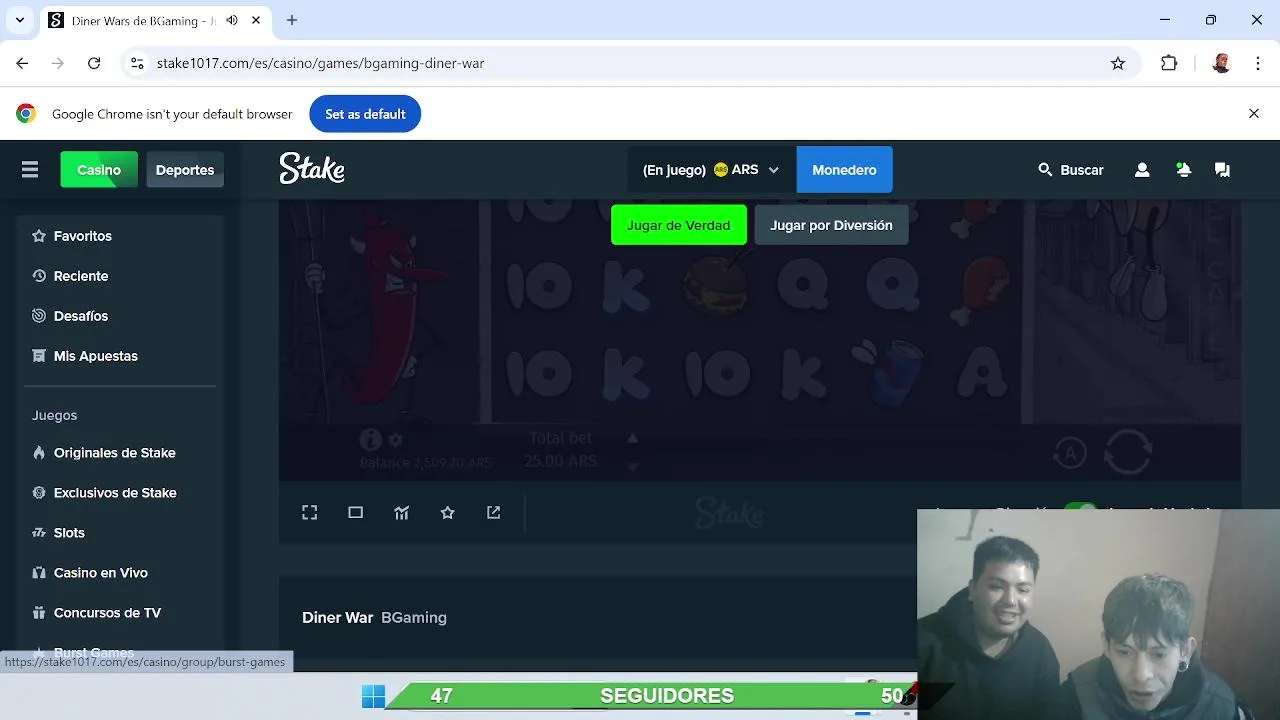Select the Casino tab
This screenshot has width=1280, height=720.
click(x=99, y=170)
